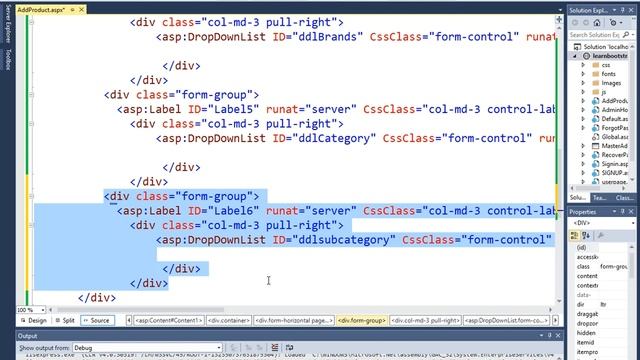Collapse the selected Label6 form-group div outline
The image size is (640, 360).
[x=31, y=196]
